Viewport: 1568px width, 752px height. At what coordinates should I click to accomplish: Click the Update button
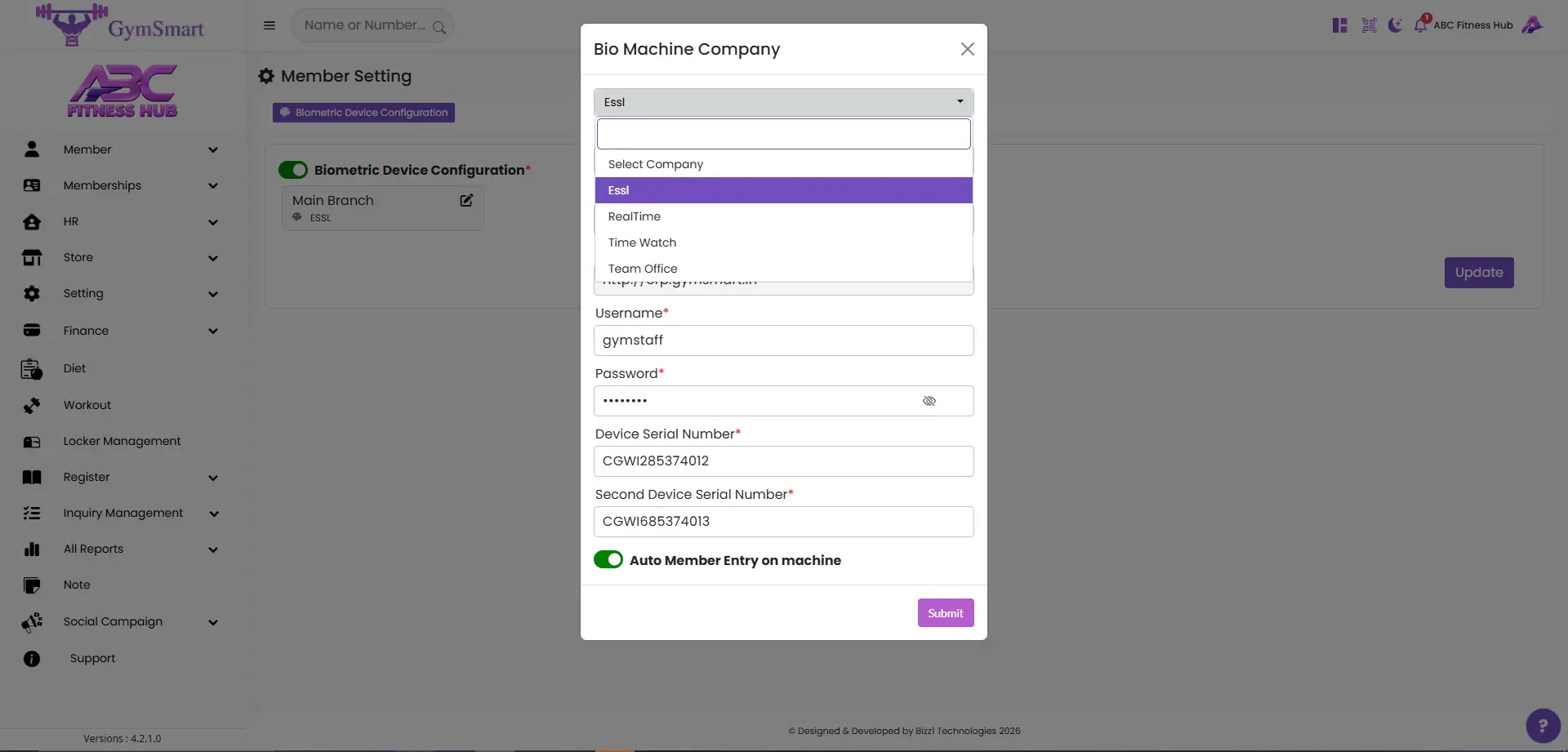pyautogui.click(x=1479, y=273)
